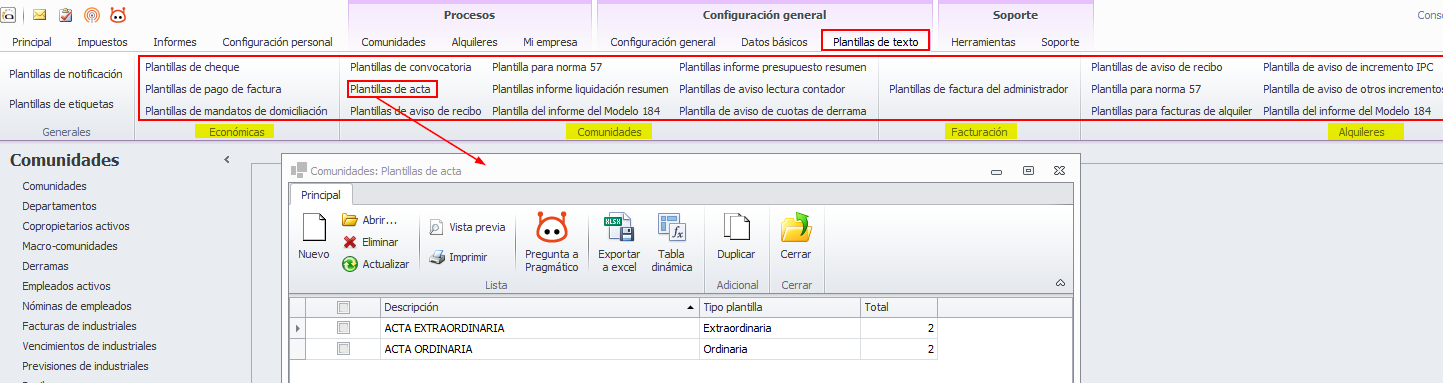Open Configuración personal tab

pyautogui.click(x=277, y=42)
